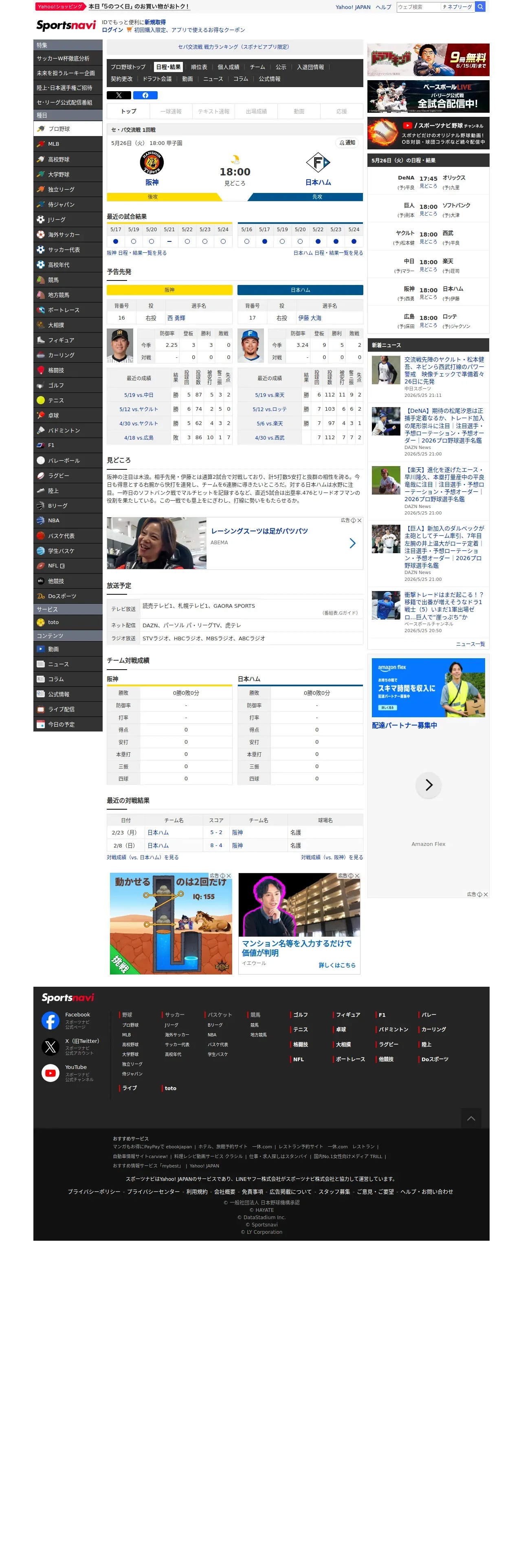Select the ボートレース icon in the sidebar
This screenshot has height=1568, width=523.
41,311
